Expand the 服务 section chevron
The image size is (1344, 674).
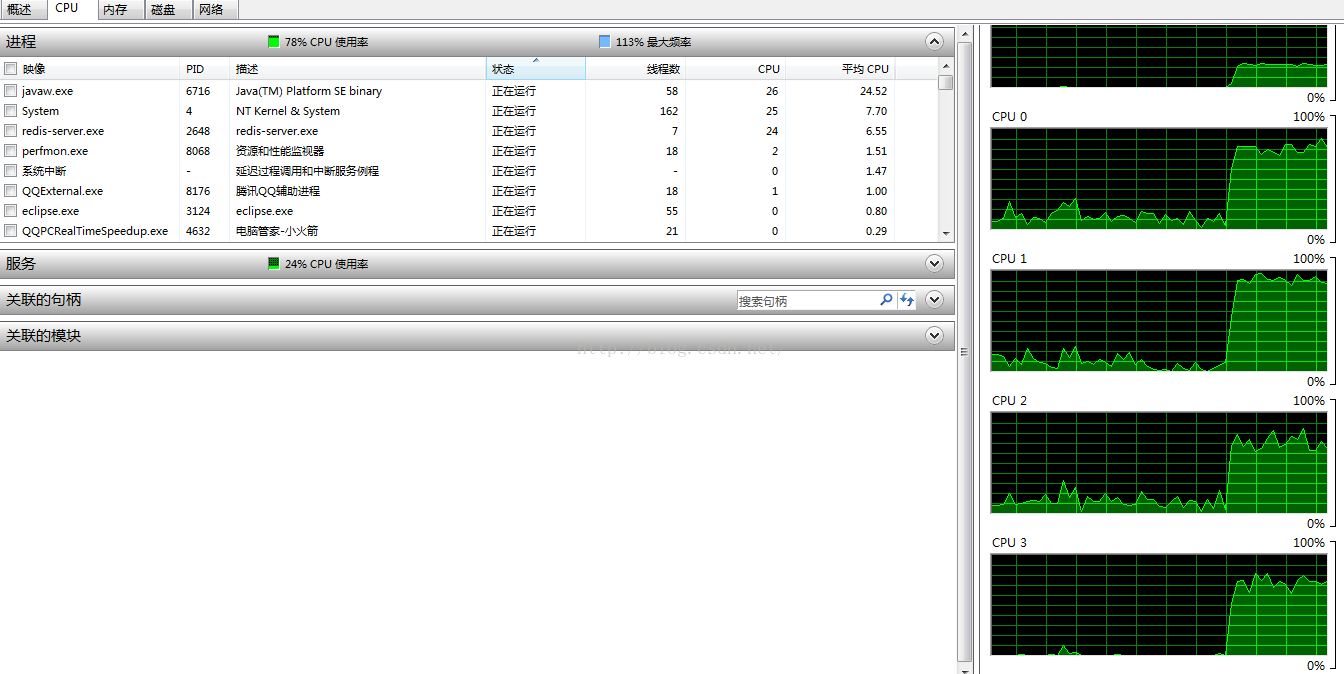(x=935, y=264)
